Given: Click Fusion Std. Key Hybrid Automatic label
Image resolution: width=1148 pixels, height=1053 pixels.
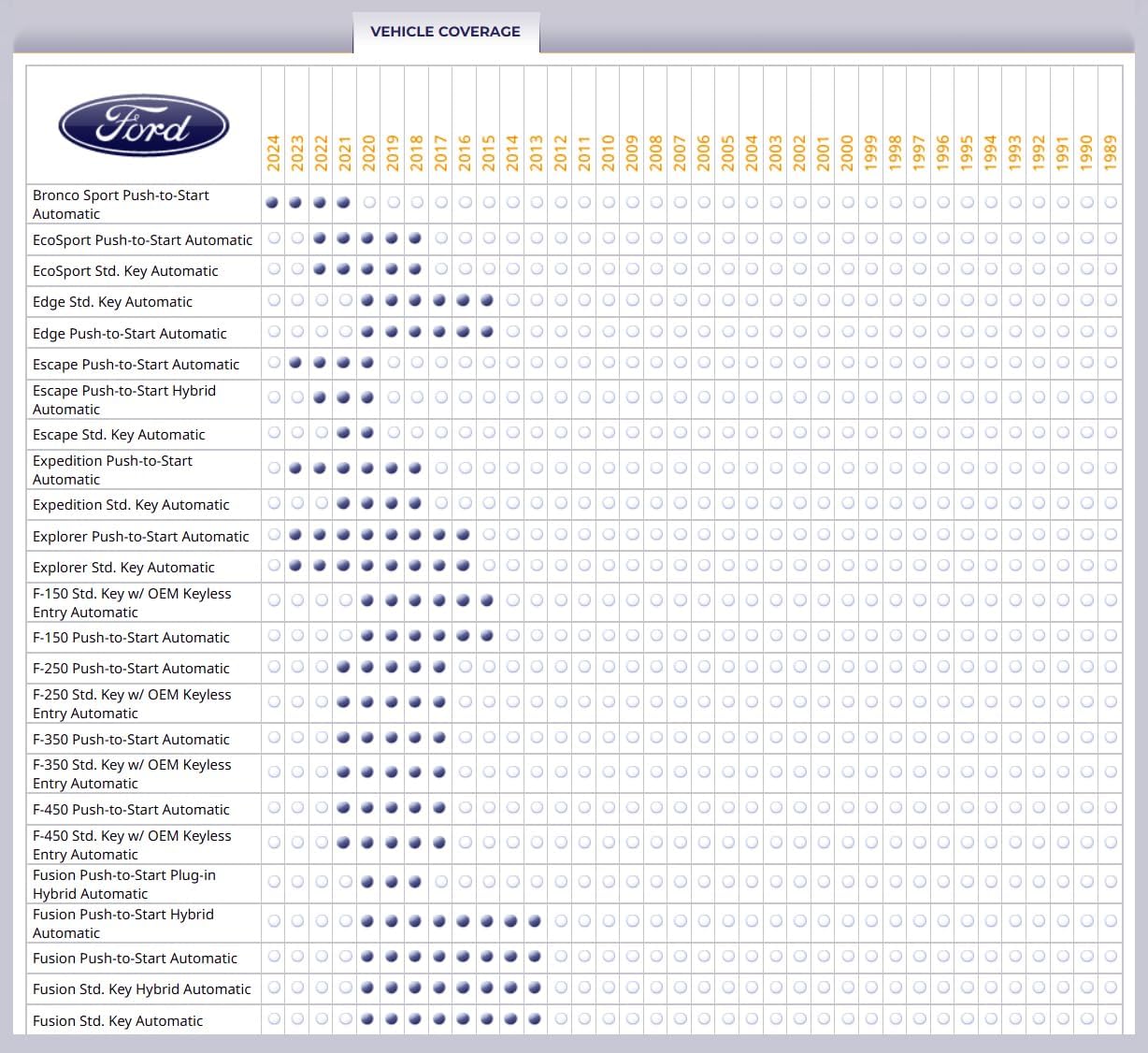Looking at the screenshot, I should pyautogui.click(x=142, y=988).
